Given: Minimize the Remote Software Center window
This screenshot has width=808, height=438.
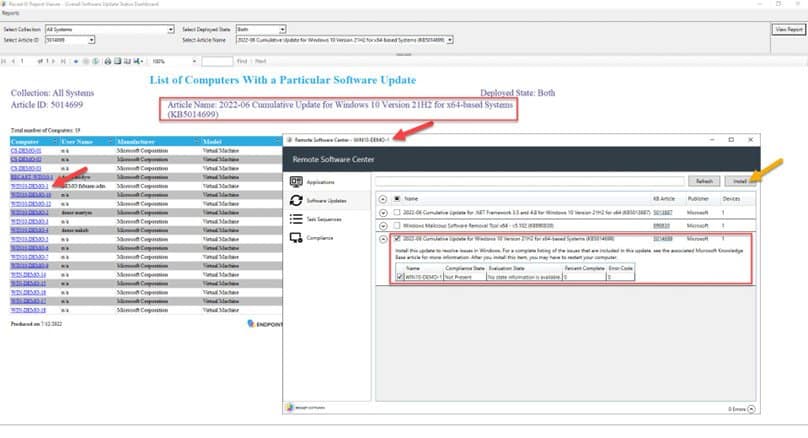Looking at the screenshot, I should point(712,140).
